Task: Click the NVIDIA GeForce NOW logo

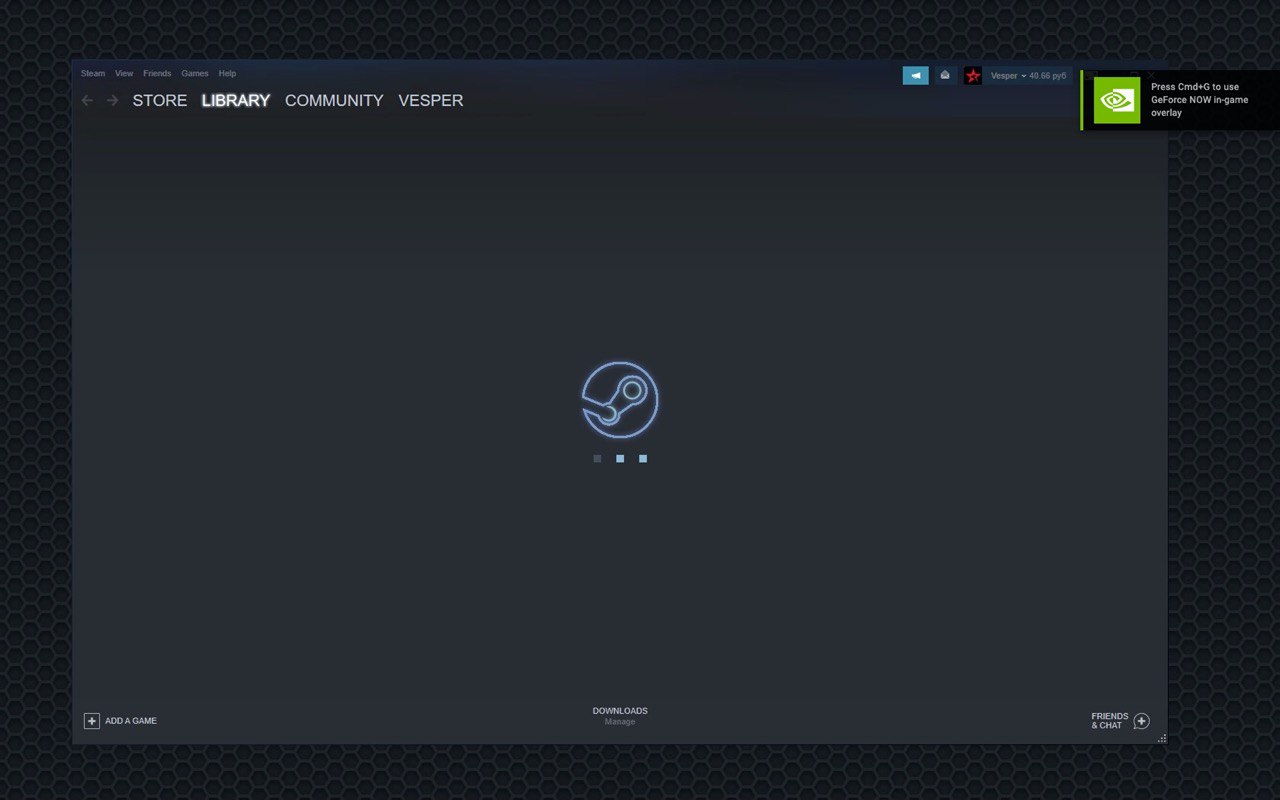Action: (1117, 100)
